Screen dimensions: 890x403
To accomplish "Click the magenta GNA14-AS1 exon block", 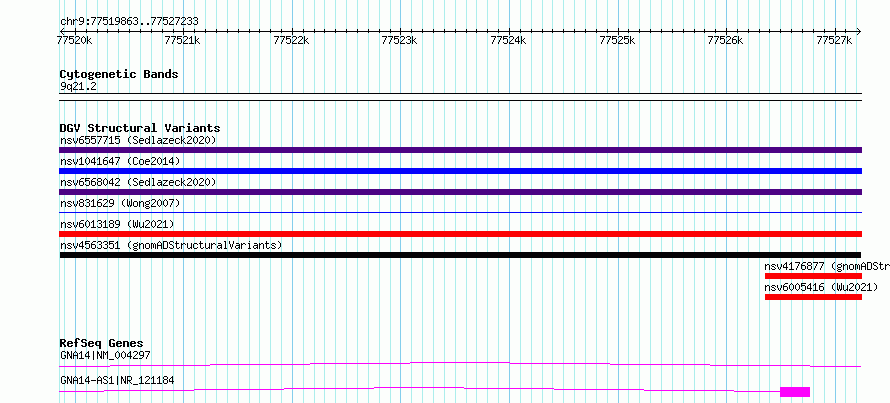I will [x=795, y=392].
